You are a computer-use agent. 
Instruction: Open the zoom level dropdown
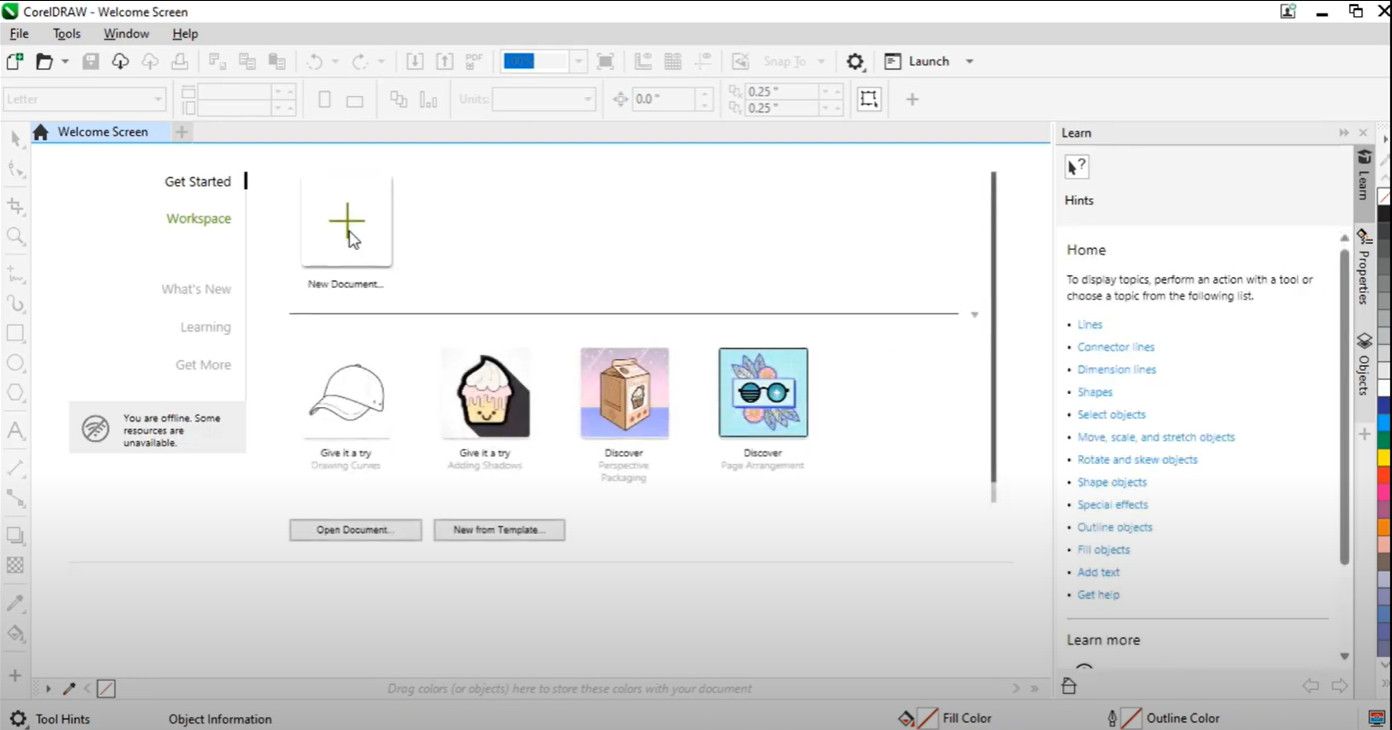point(578,61)
